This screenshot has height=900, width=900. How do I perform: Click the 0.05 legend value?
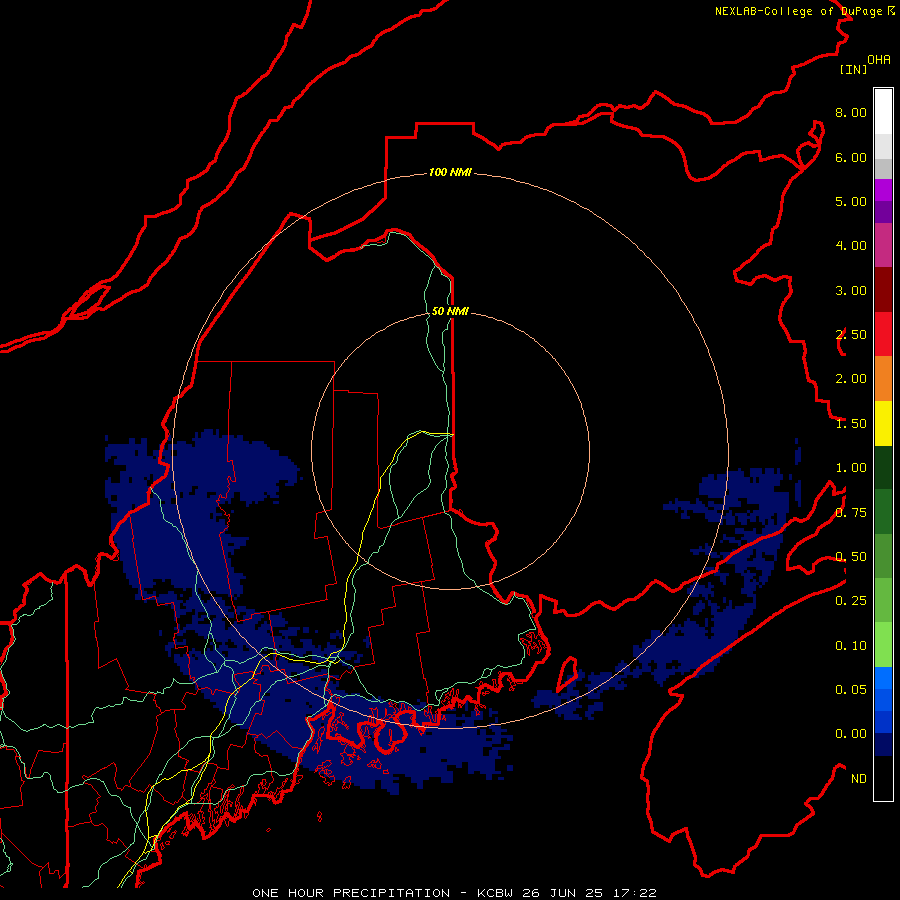pos(851,690)
